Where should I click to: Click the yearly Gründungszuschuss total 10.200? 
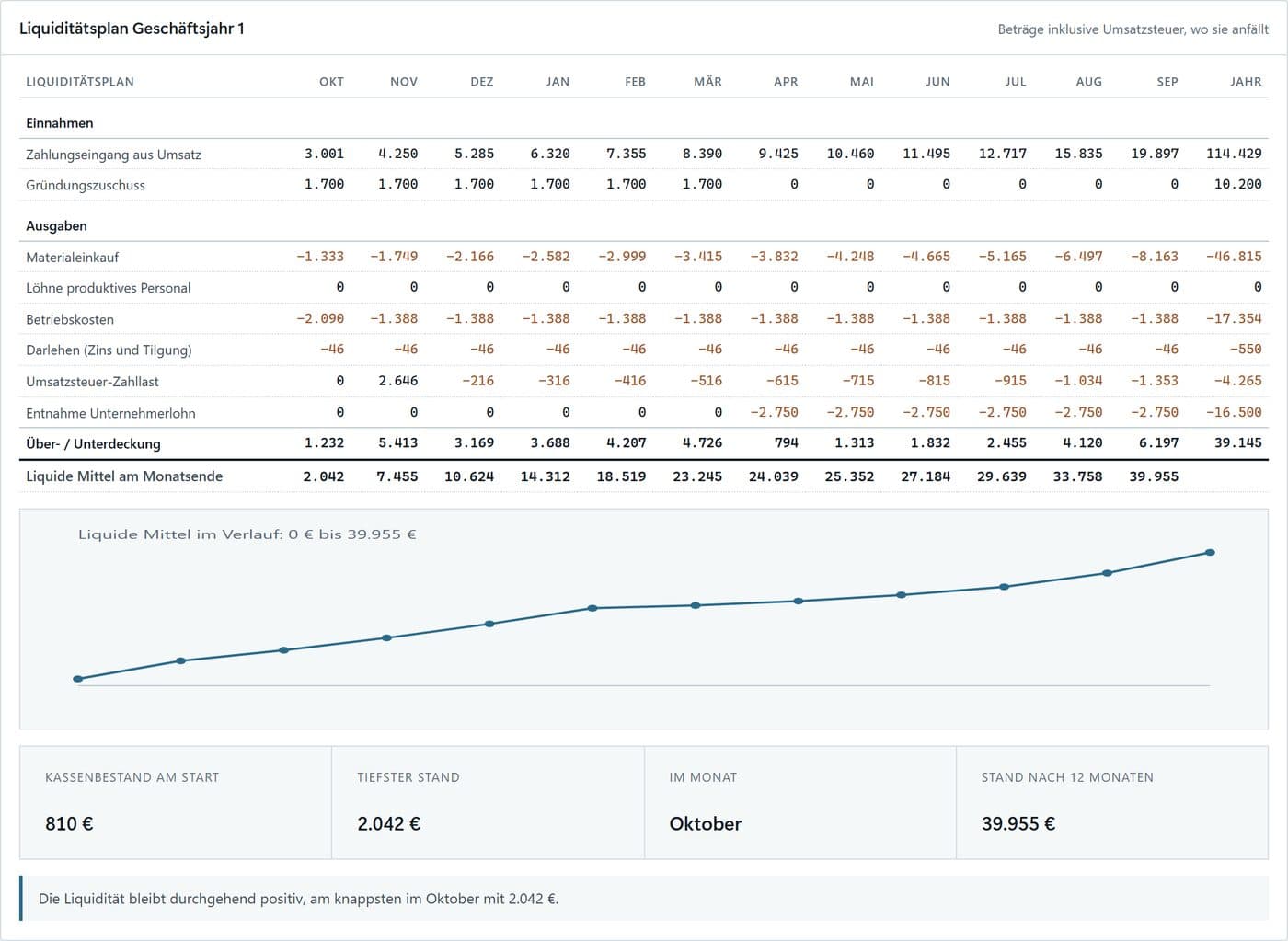1237,184
